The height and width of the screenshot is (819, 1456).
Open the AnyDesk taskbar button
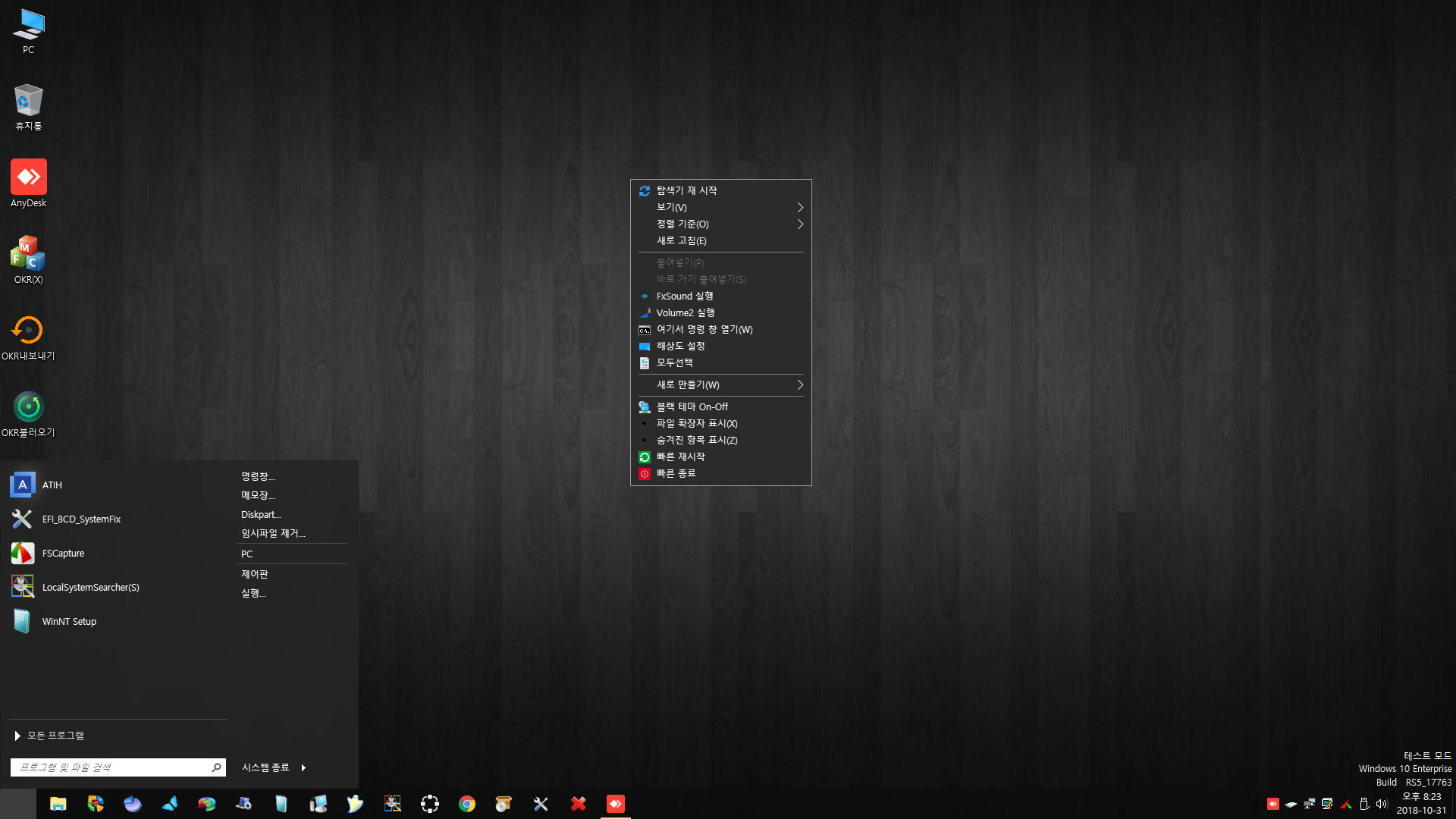[x=616, y=804]
